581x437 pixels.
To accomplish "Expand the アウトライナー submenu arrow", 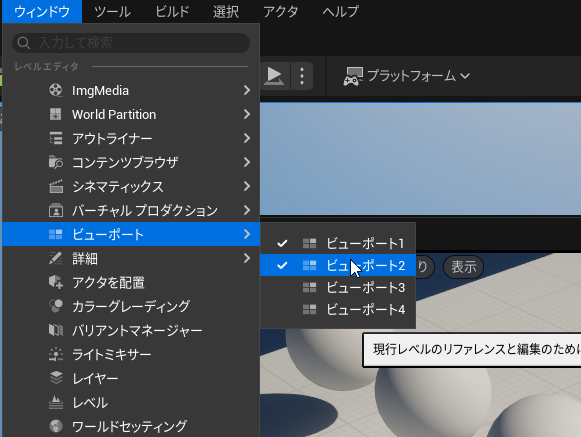I will [247, 138].
